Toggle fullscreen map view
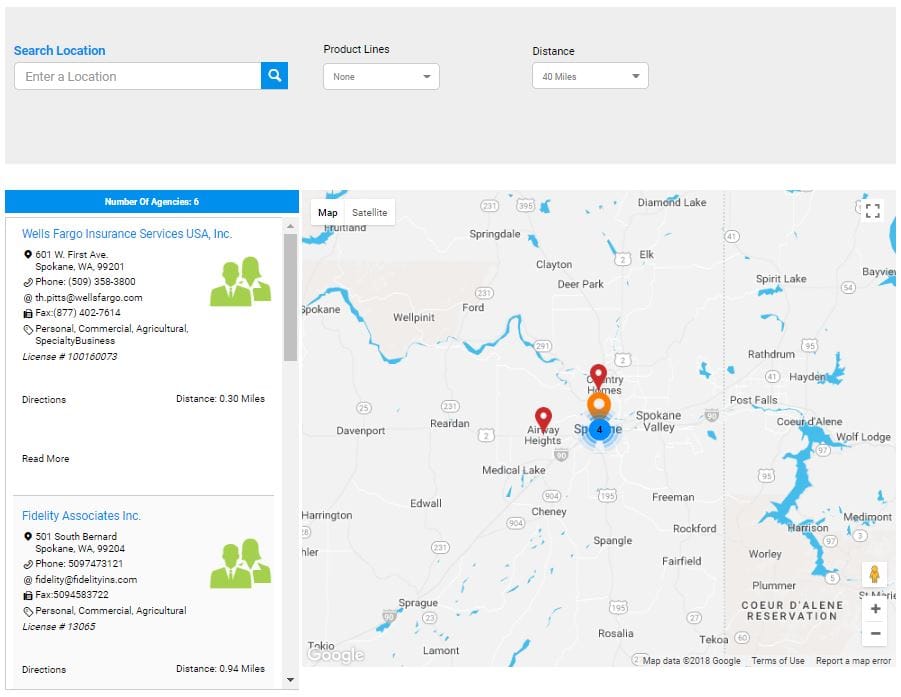 (x=872, y=211)
